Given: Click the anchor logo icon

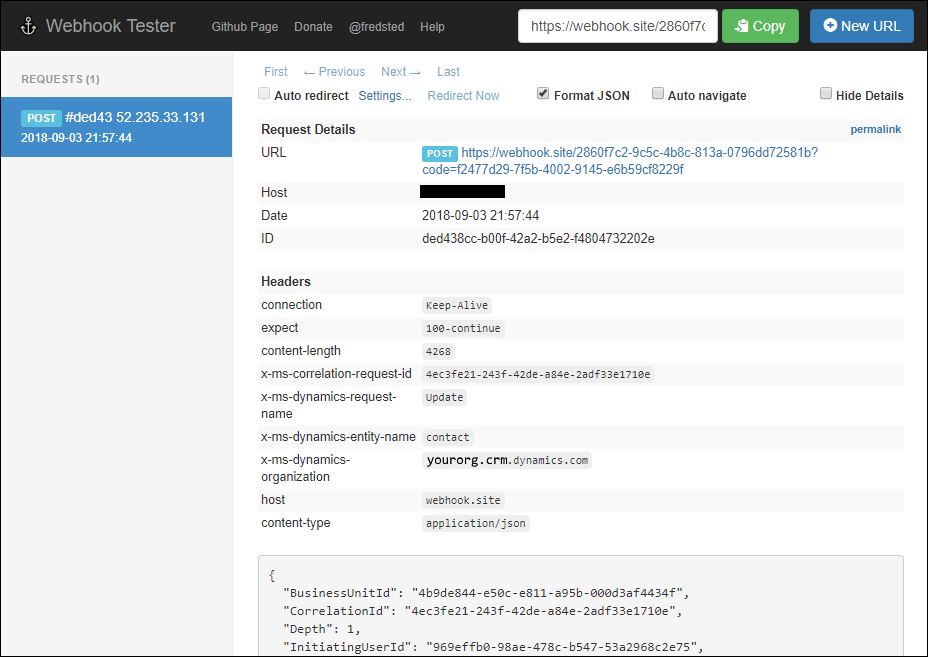Looking at the screenshot, I should 29,25.
